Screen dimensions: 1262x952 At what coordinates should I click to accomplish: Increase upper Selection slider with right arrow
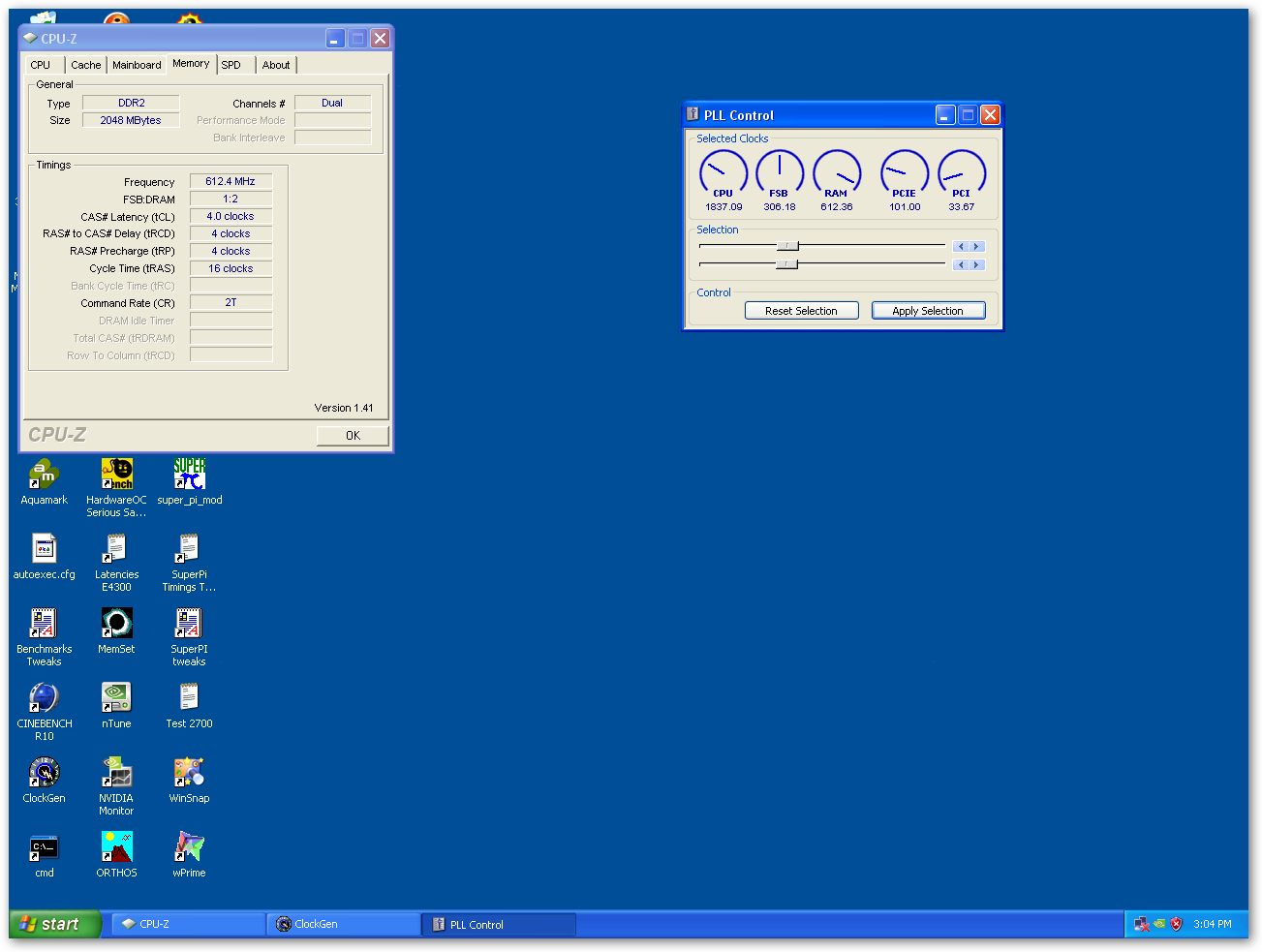pos(977,247)
